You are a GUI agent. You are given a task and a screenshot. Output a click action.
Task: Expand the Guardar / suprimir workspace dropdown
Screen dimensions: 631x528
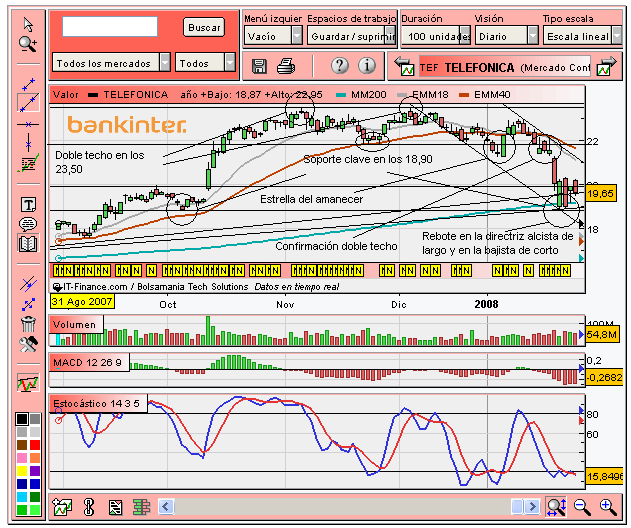click(x=351, y=36)
